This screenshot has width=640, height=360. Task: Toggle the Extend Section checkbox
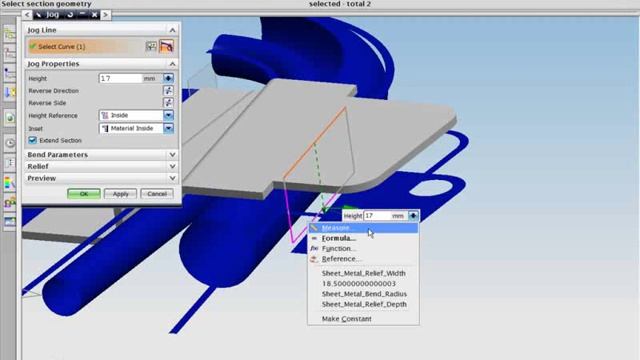pos(33,140)
